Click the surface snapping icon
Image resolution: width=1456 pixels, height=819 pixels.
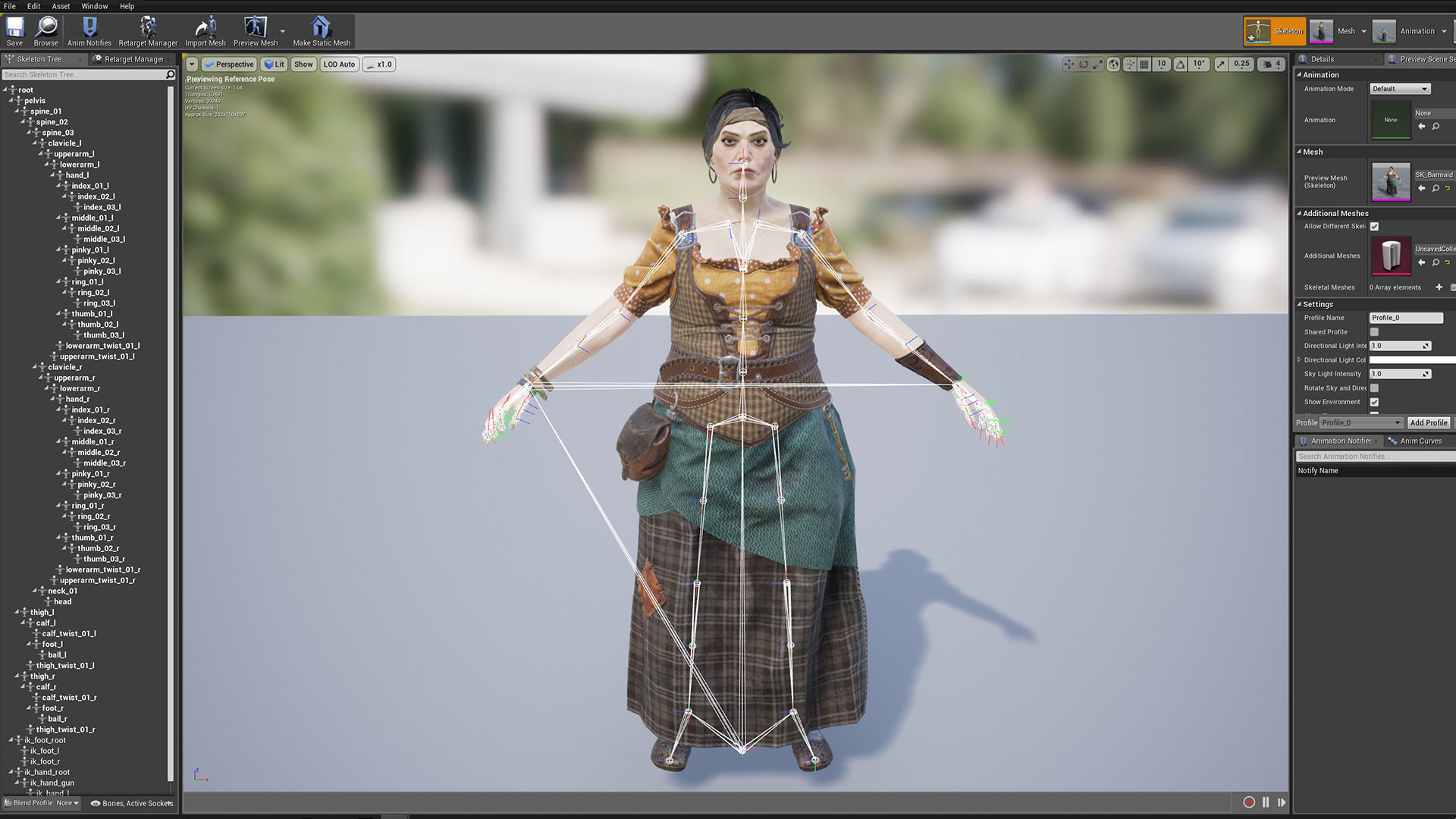tap(1130, 64)
